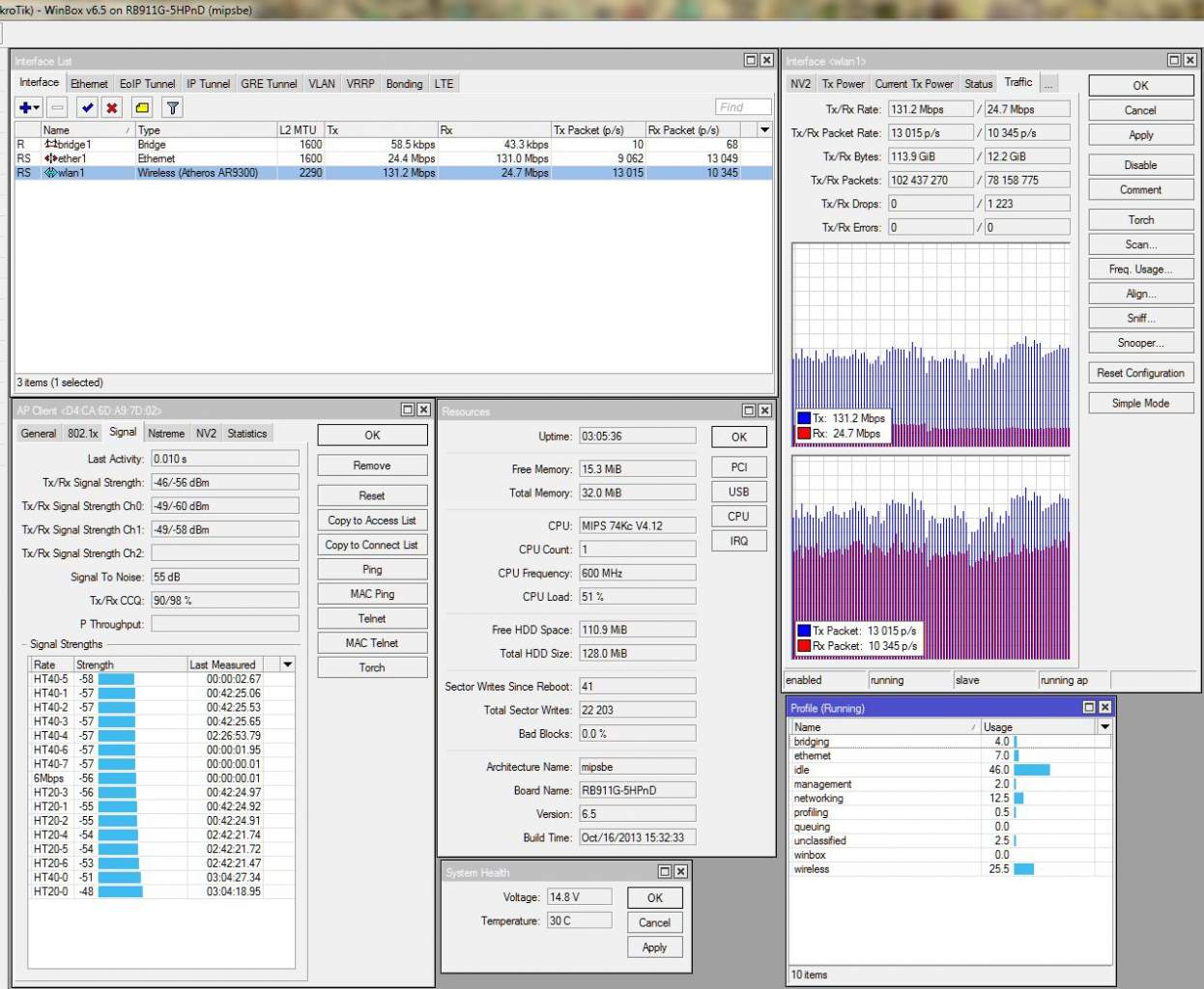Click the minus Remove icon in toolbar
This screenshot has height=989, width=1204.
[x=58, y=108]
